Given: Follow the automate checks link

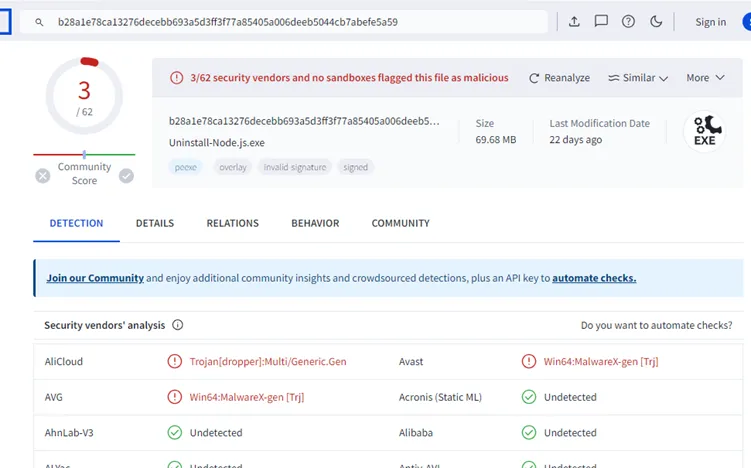Looking at the screenshot, I should click(x=594, y=278).
